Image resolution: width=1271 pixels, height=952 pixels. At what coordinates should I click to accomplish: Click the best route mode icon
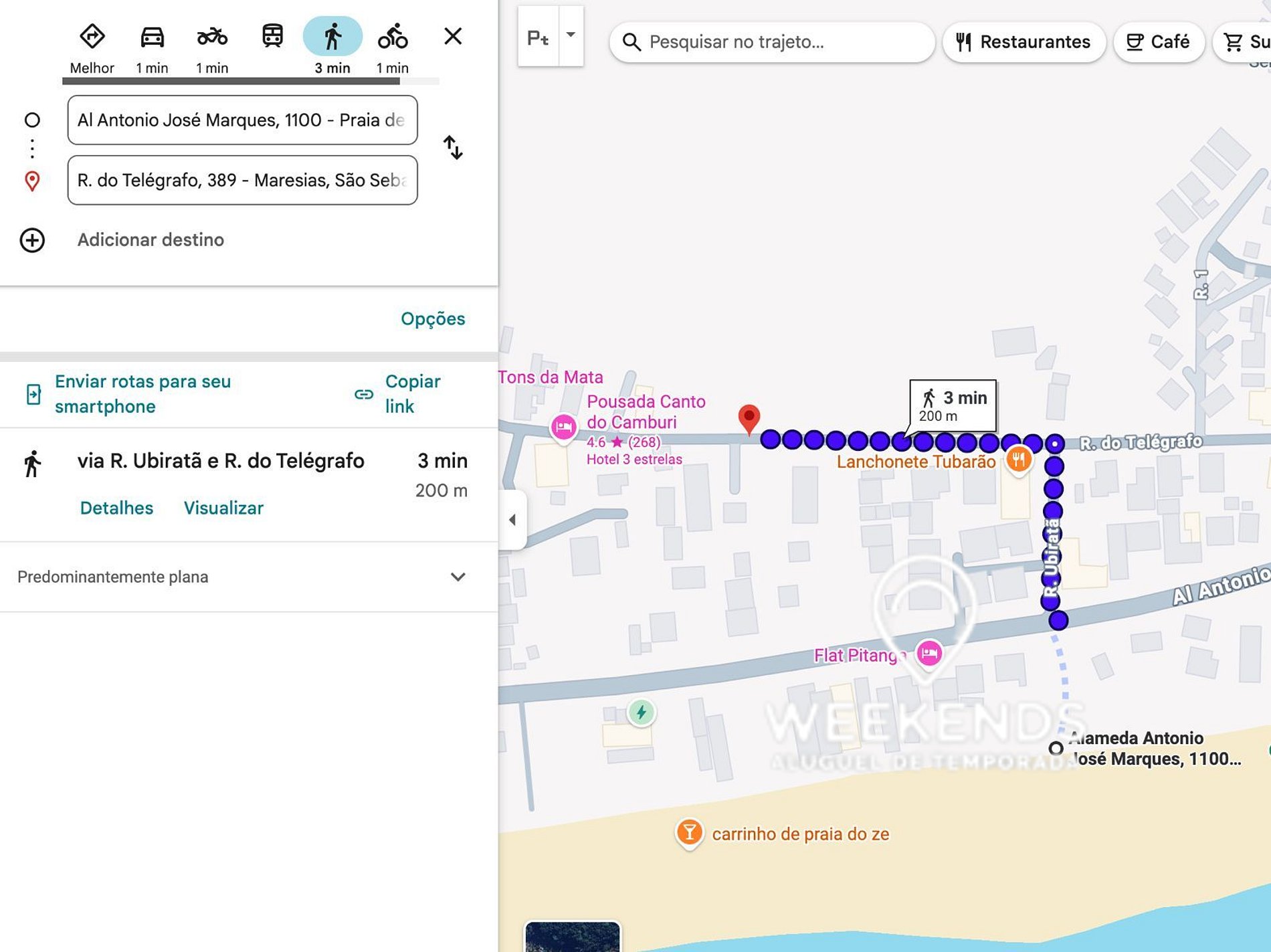(x=92, y=37)
